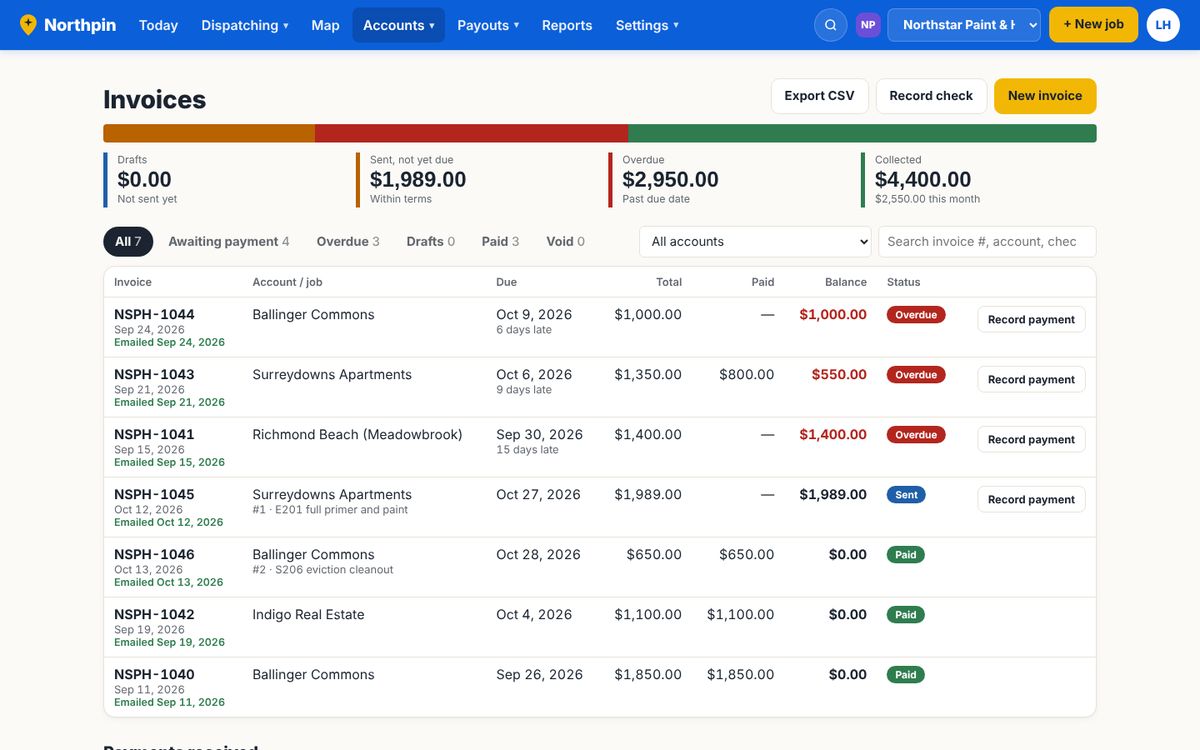This screenshot has width=1200, height=750.
Task: Click the + New job button
Action: [x=1093, y=25]
